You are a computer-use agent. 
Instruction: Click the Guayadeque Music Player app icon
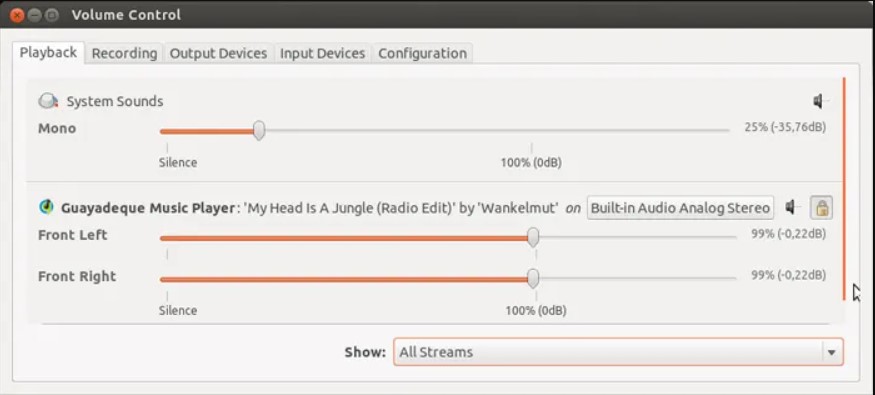click(46, 208)
